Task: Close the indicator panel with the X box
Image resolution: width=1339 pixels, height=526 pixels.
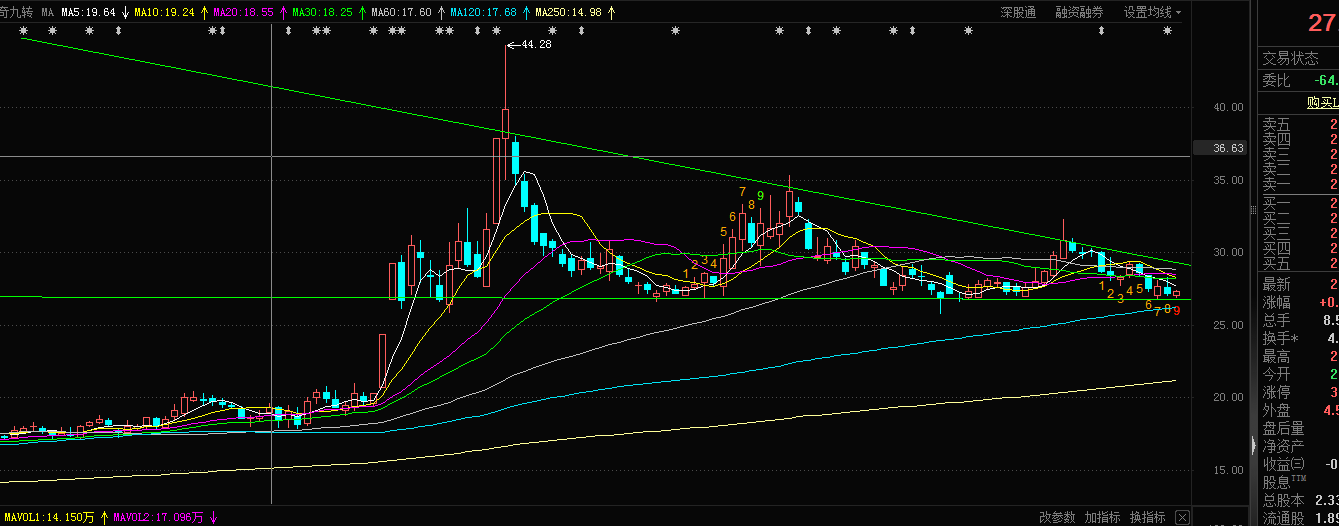Action: point(1183,517)
